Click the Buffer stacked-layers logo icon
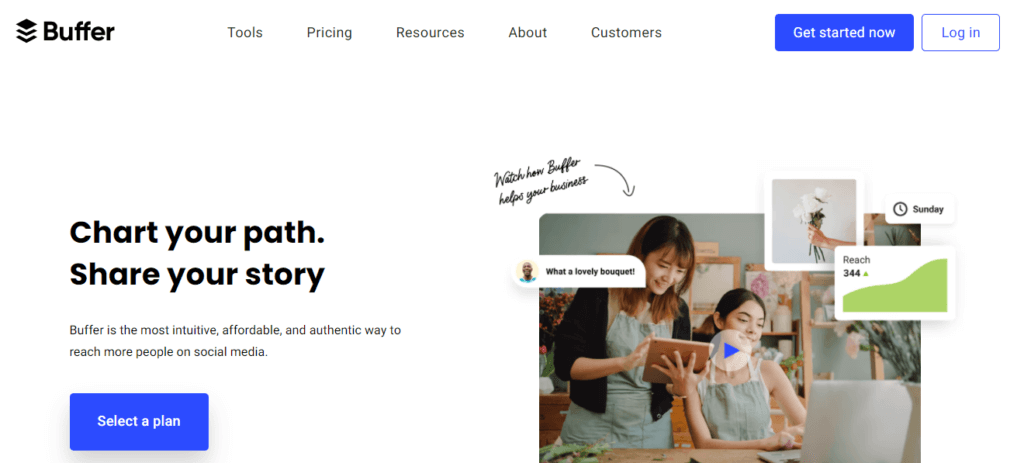This screenshot has height=463, width=1024. (x=27, y=32)
